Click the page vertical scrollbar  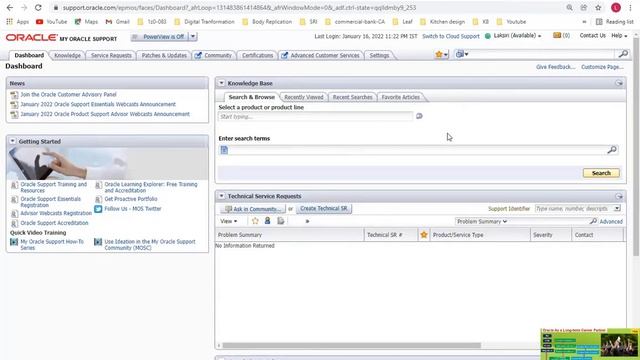636,147
